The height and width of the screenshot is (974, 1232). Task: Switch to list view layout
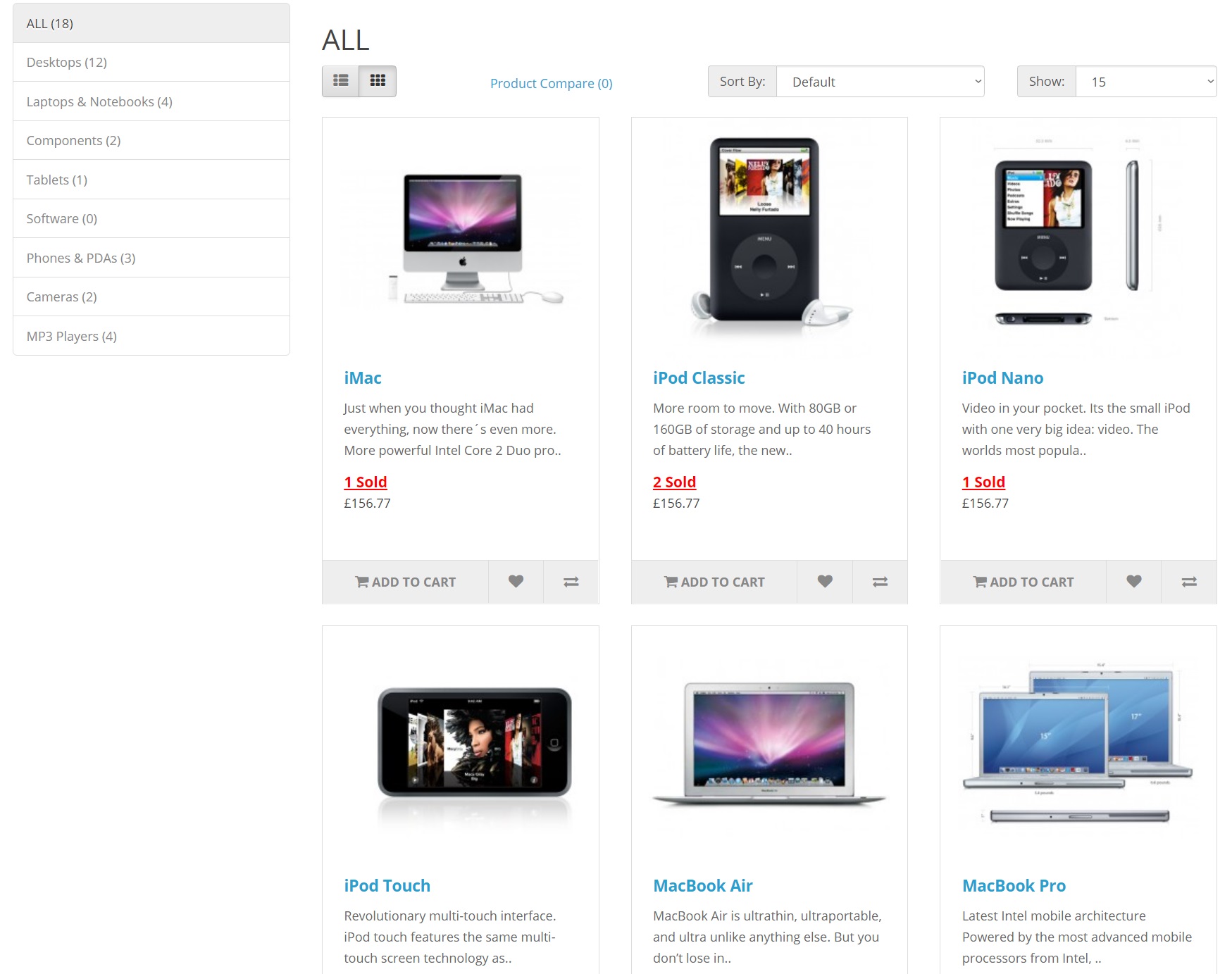[341, 81]
